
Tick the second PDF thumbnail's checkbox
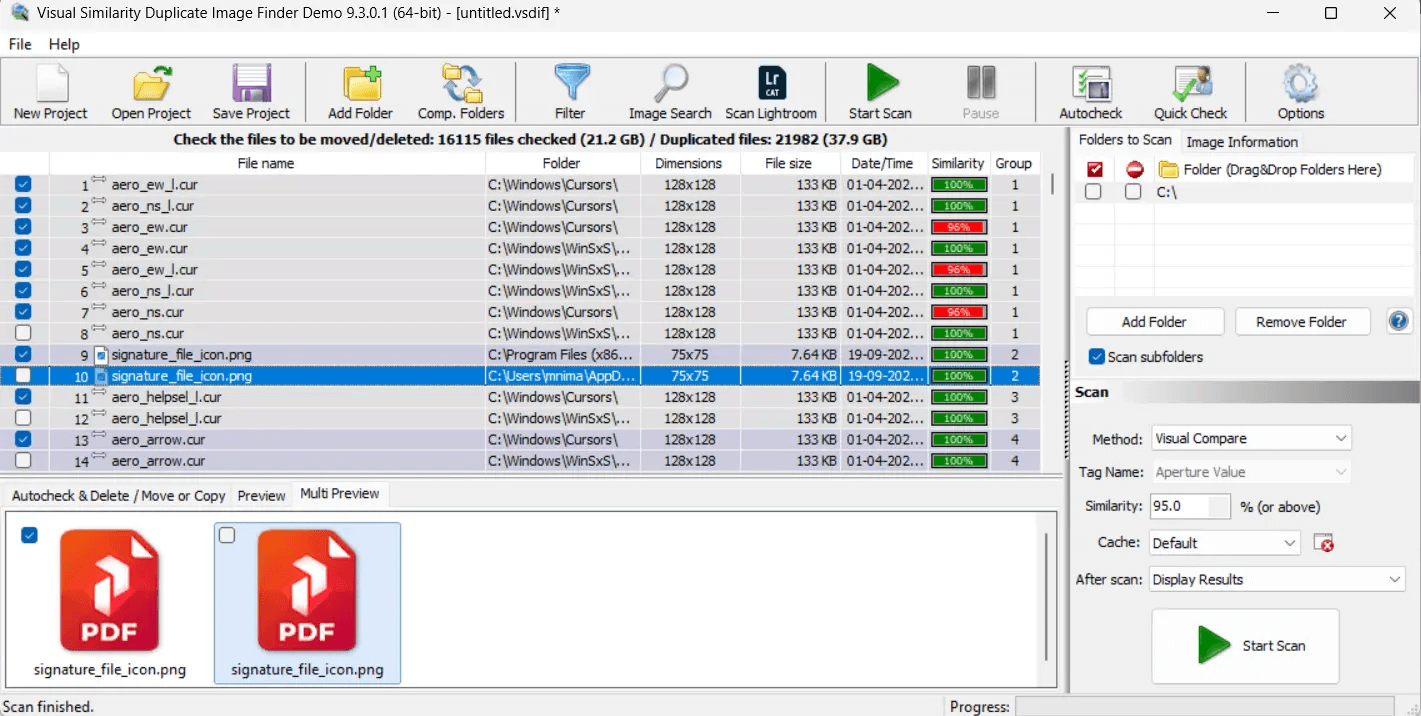[227, 536]
